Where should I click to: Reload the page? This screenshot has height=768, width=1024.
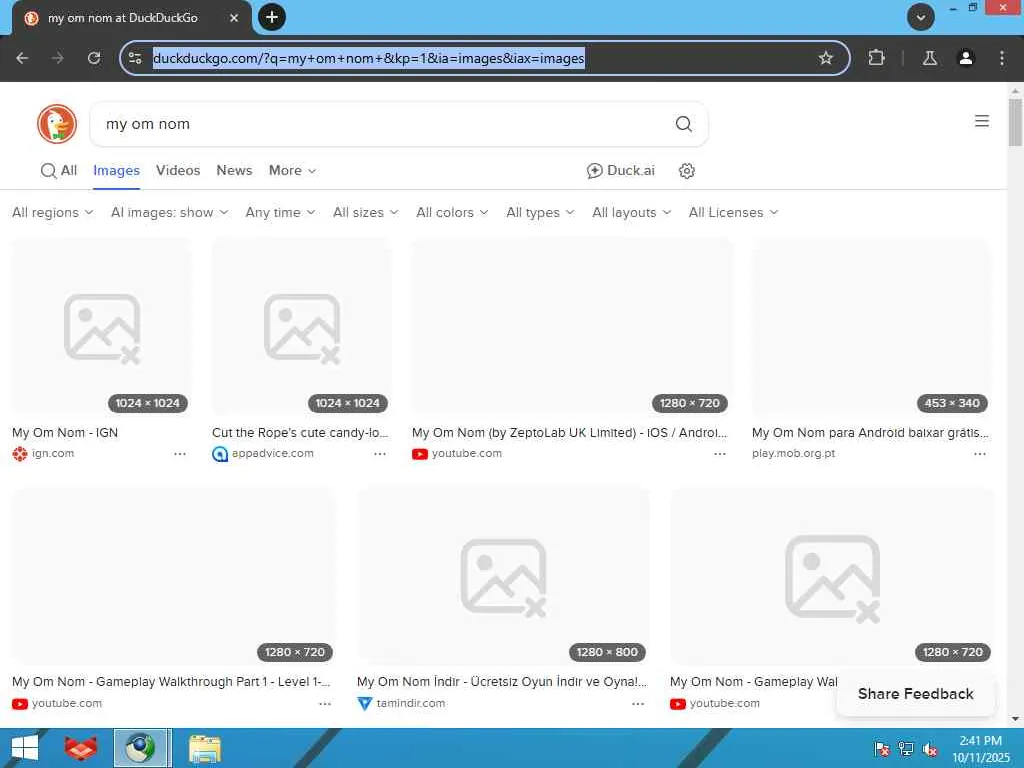click(x=94, y=58)
